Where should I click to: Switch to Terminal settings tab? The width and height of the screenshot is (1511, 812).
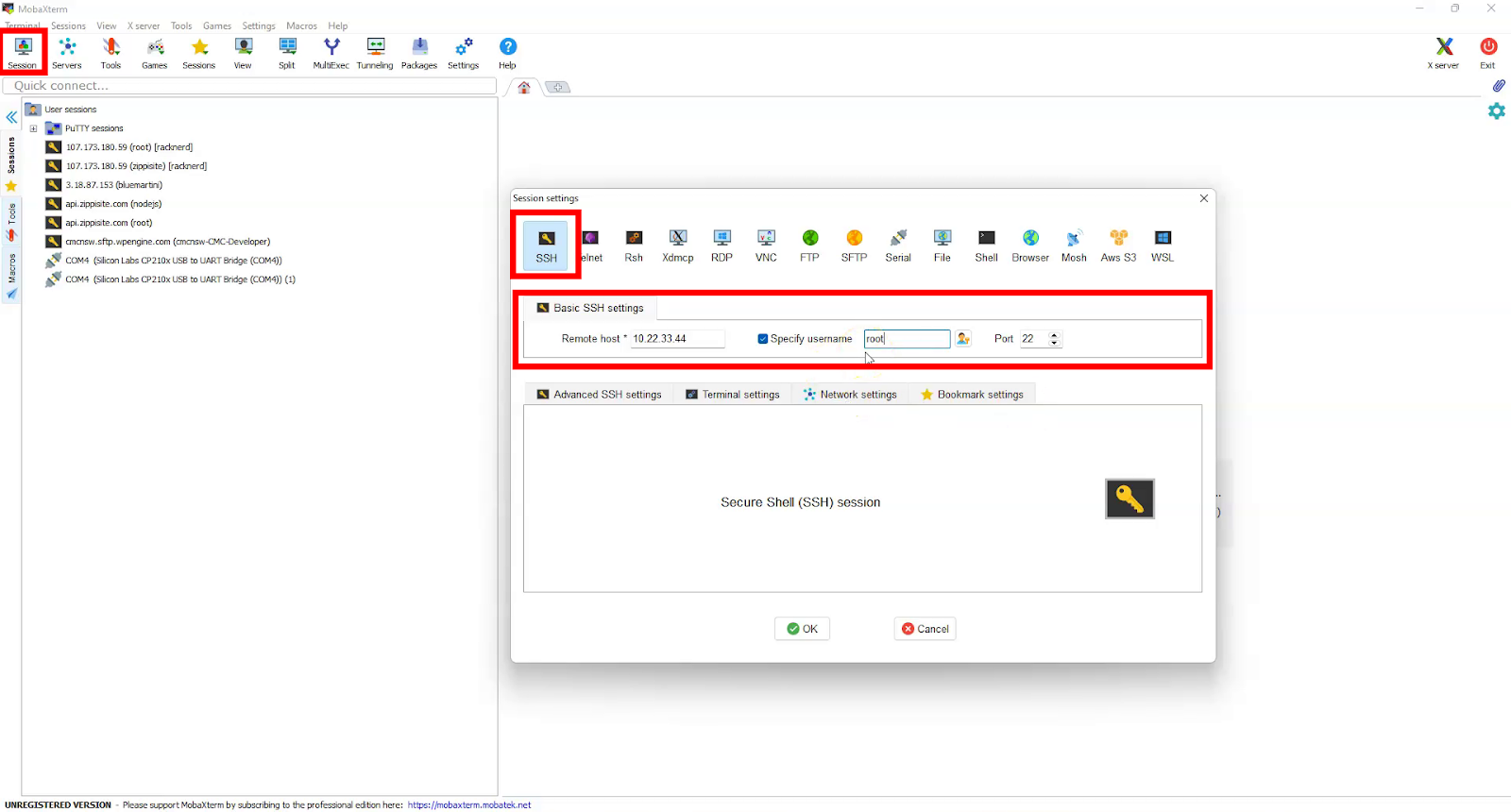click(x=733, y=395)
